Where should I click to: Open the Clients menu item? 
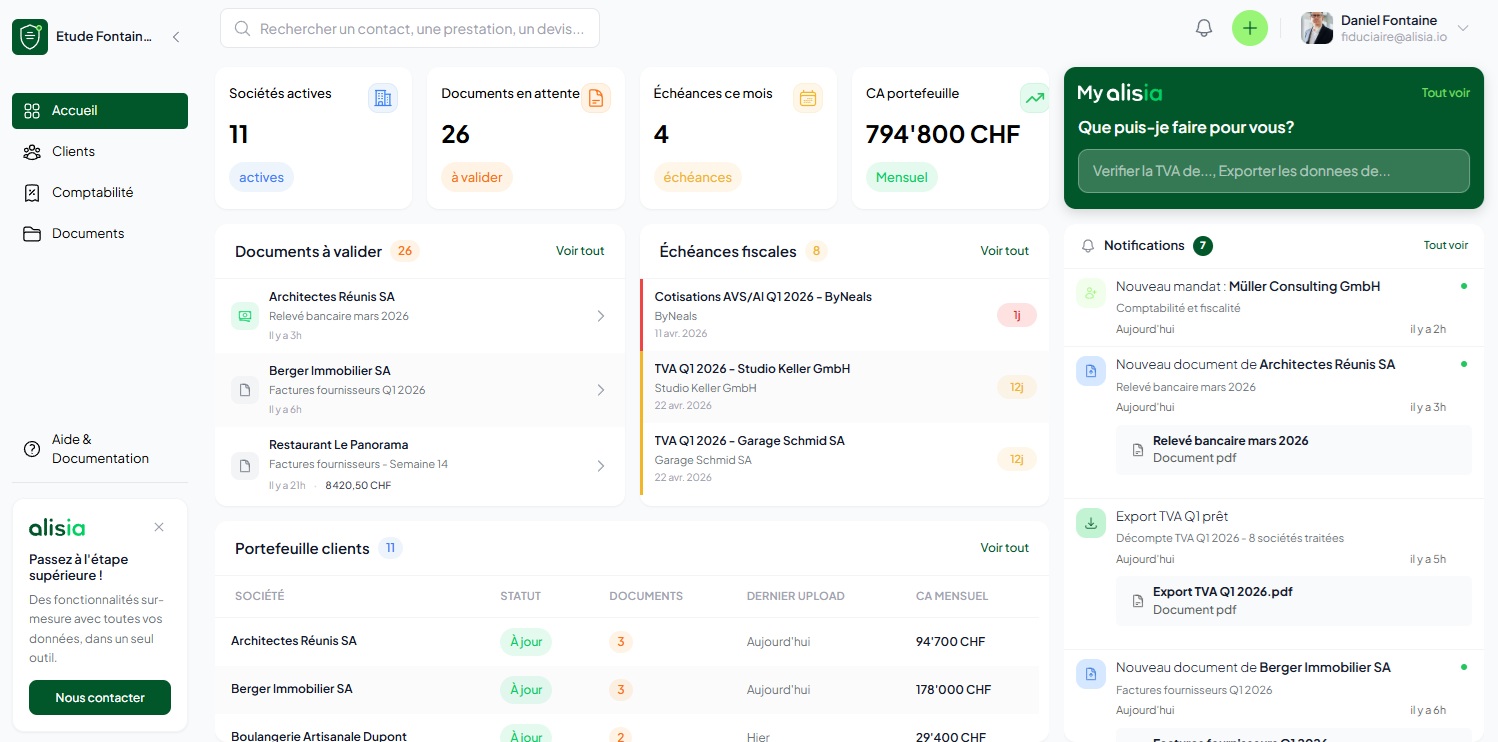73,152
